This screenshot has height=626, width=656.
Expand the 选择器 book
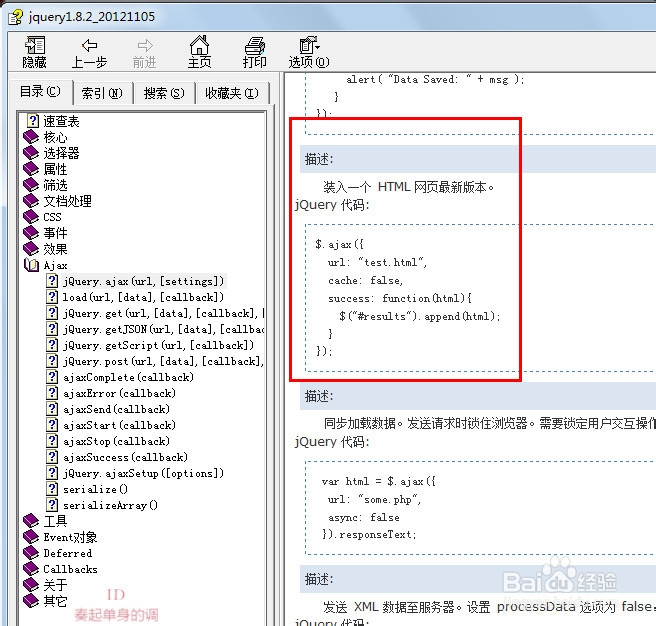51,153
